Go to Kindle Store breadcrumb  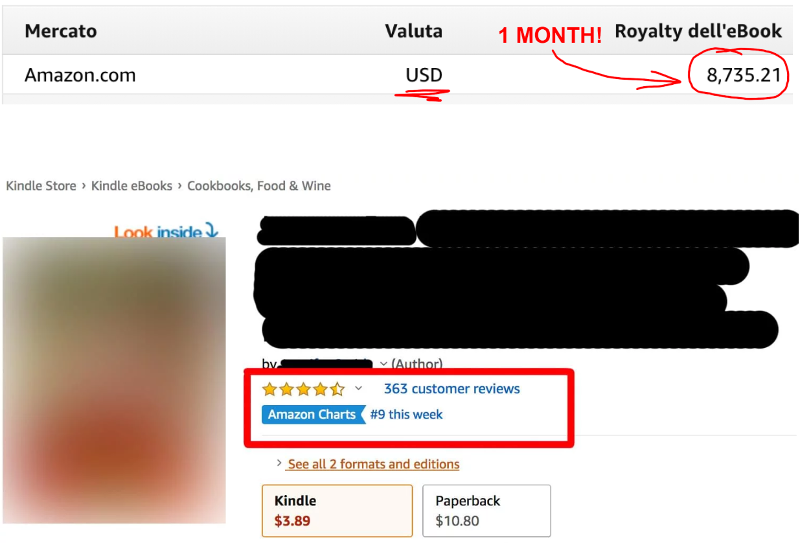pyautogui.click(x=41, y=186)
